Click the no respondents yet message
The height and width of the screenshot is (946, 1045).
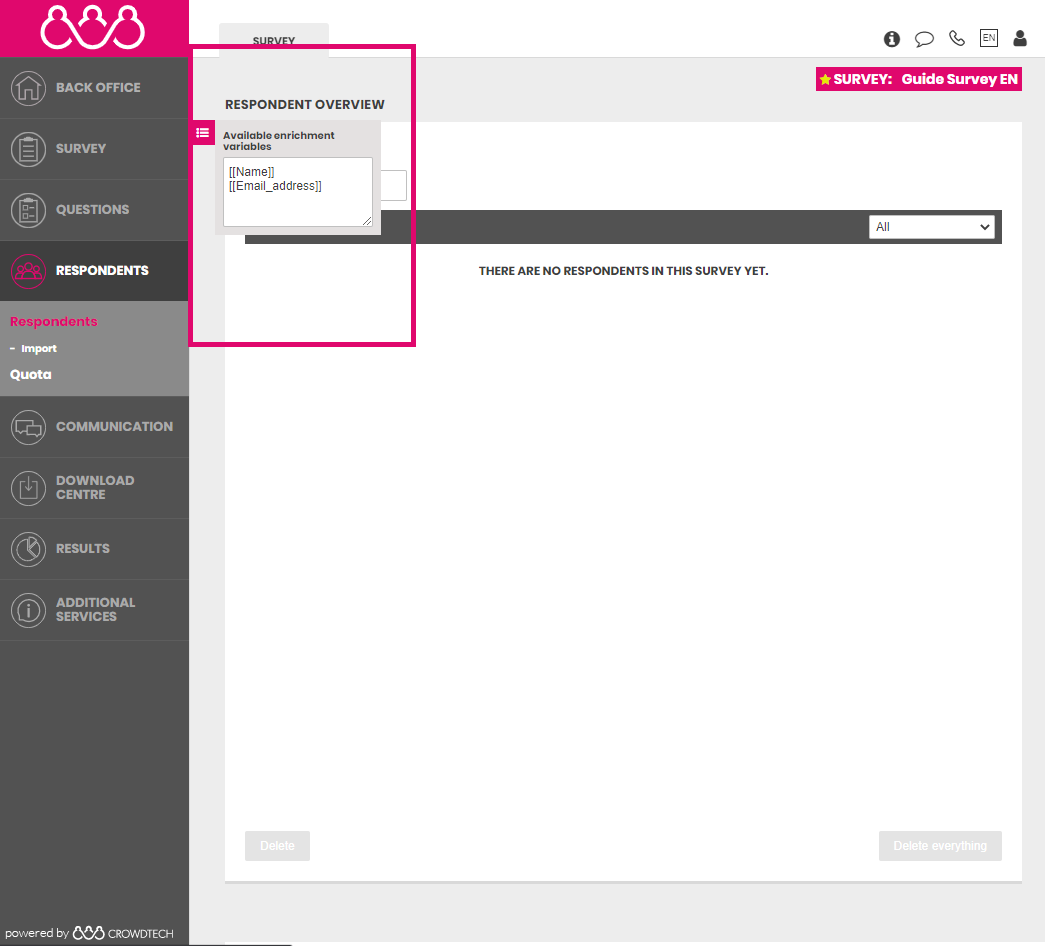pos(623,271)
